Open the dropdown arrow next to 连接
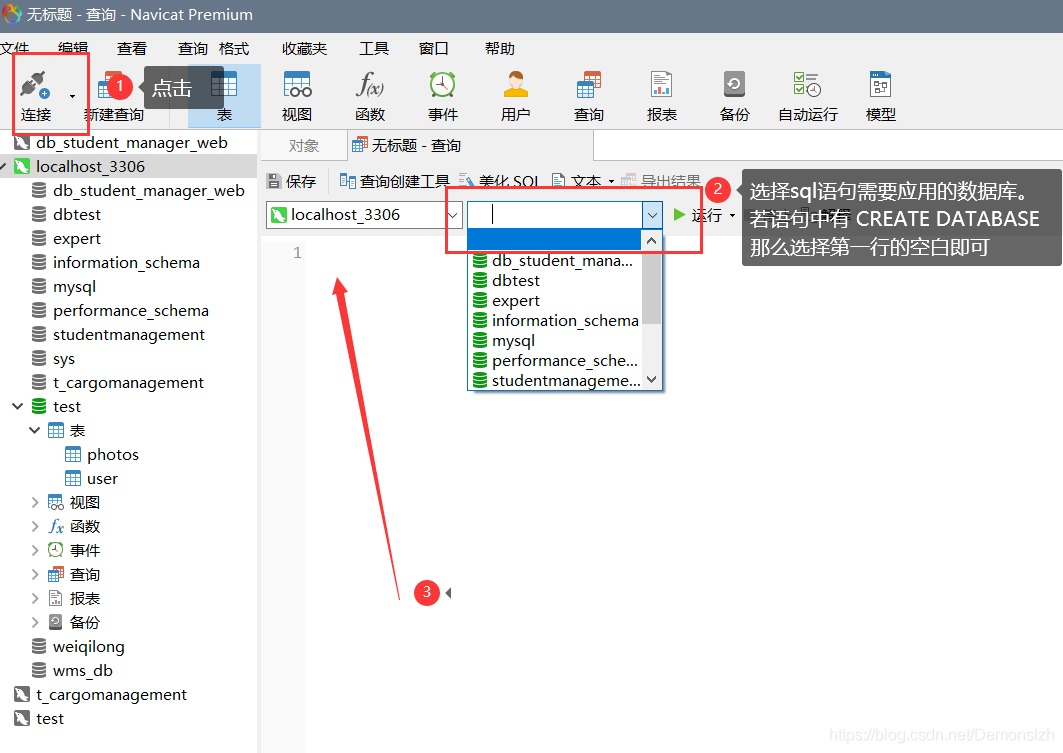This screenshot has width=1063, height=753. [x=73, y=96]
